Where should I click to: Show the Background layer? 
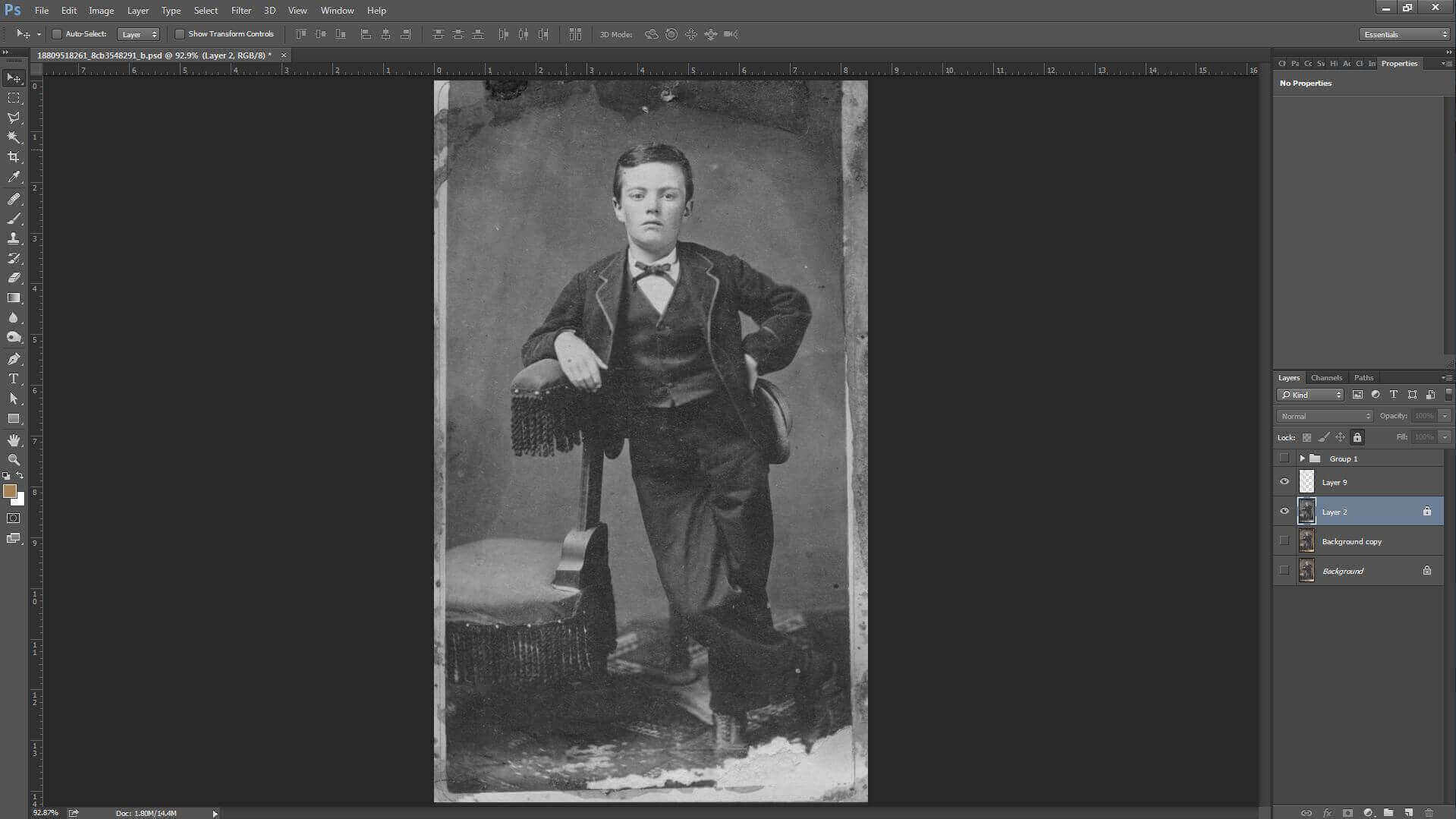[x=1284, y=571]
